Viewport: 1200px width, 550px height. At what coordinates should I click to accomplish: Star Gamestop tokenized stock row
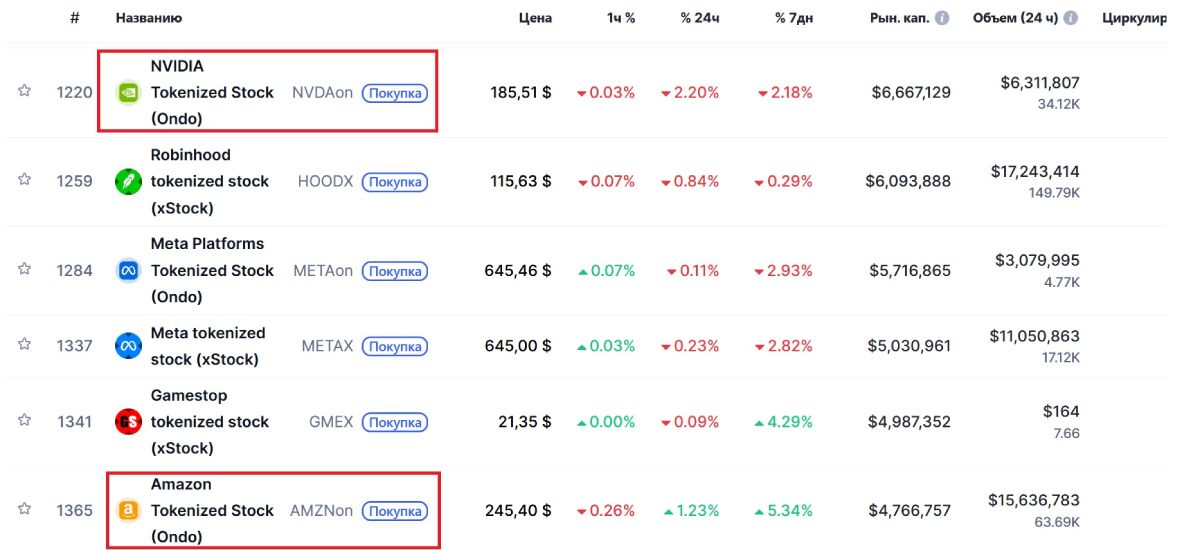pyautogui.click(x=24, y=421)
